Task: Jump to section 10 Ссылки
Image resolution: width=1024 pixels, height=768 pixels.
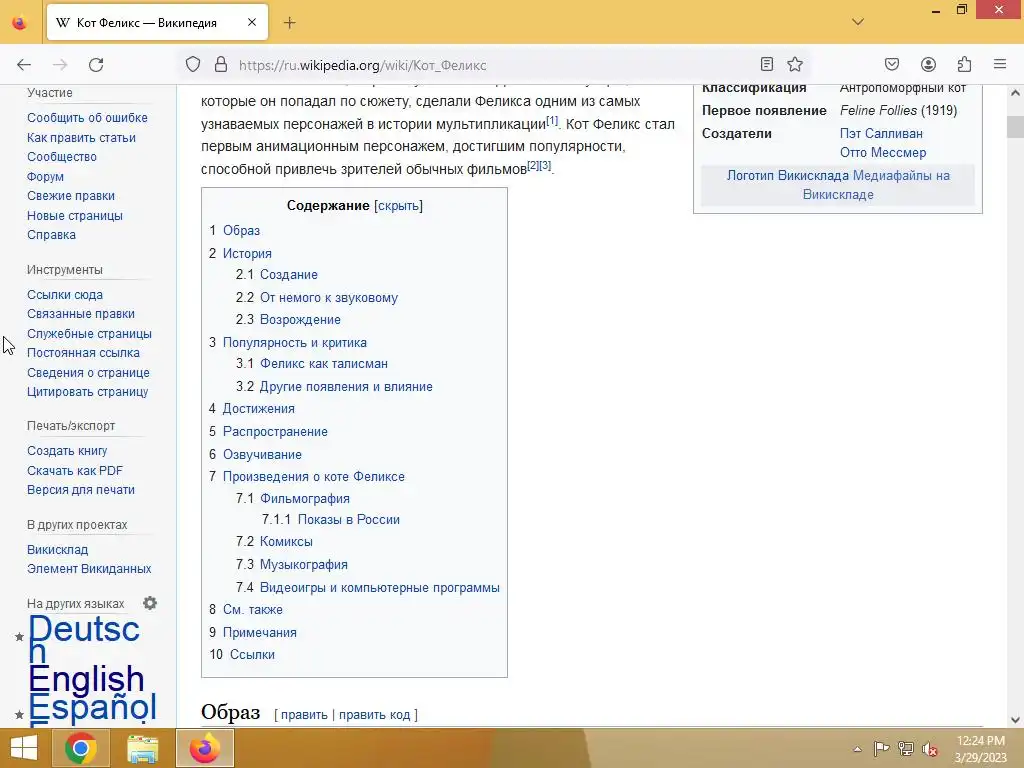Action: [252, 655]
